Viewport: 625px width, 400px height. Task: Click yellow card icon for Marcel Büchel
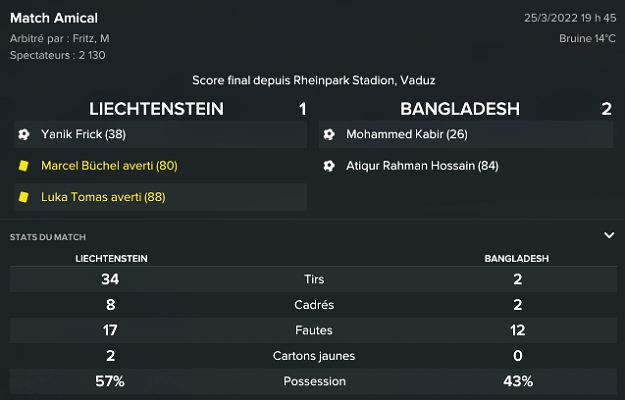click(x=23, y=166)
